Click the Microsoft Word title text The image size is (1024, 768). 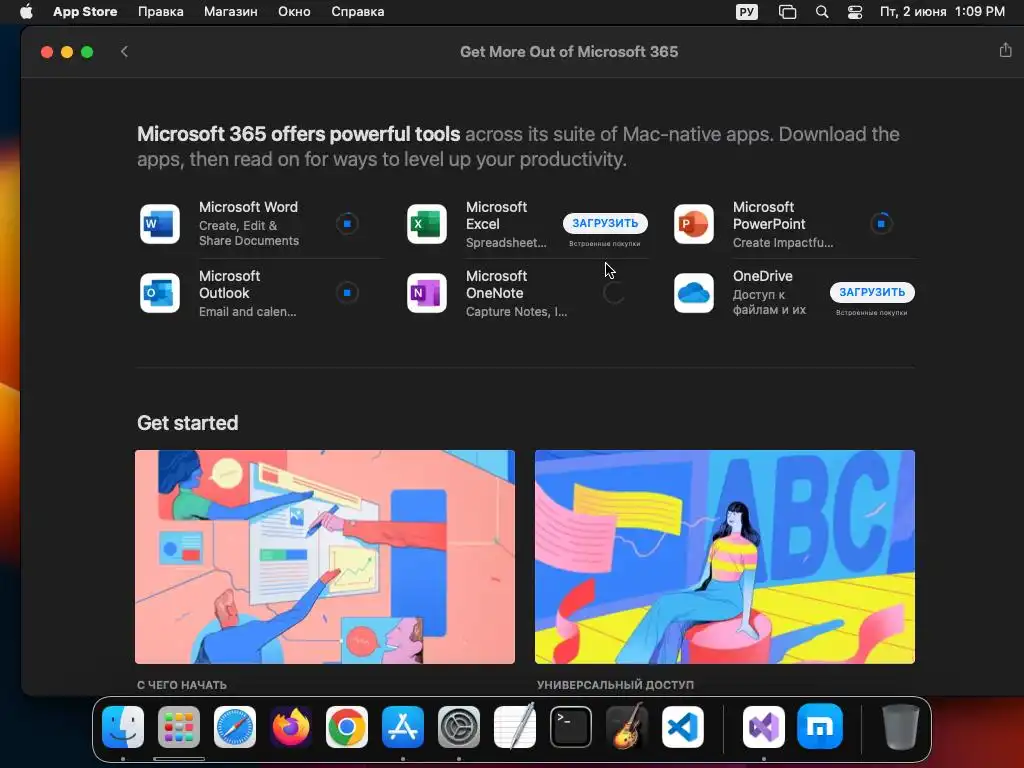(248, 207)
